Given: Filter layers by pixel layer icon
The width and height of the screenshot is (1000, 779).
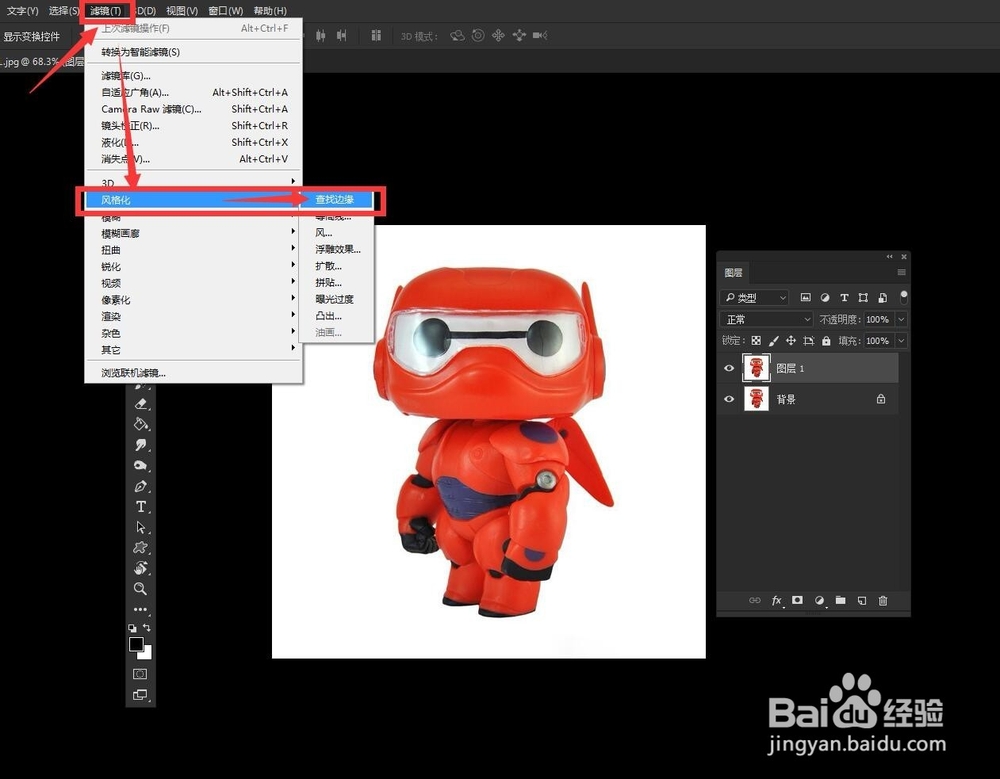Looking at the screenshot, I should (805, 297).
